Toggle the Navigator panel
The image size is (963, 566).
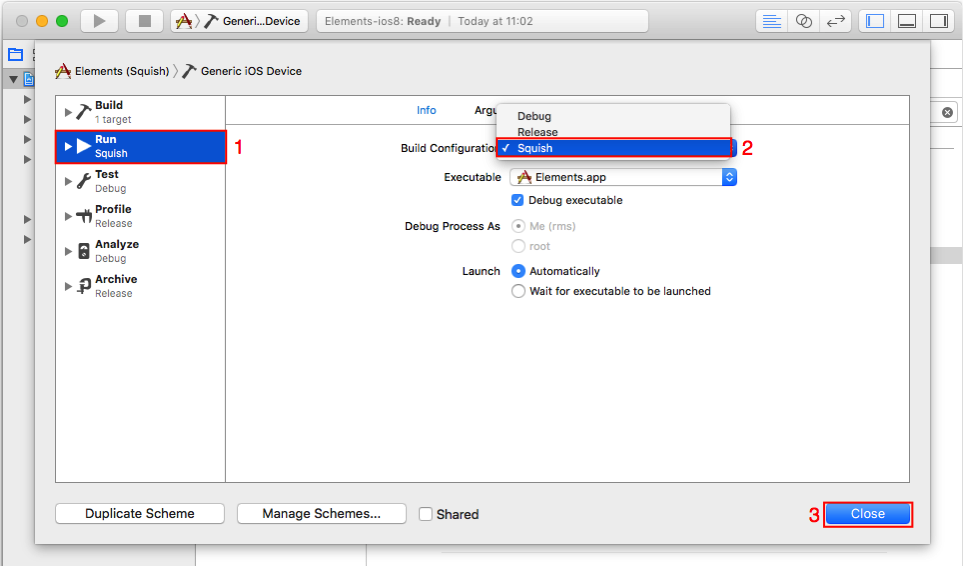(875, 21)
